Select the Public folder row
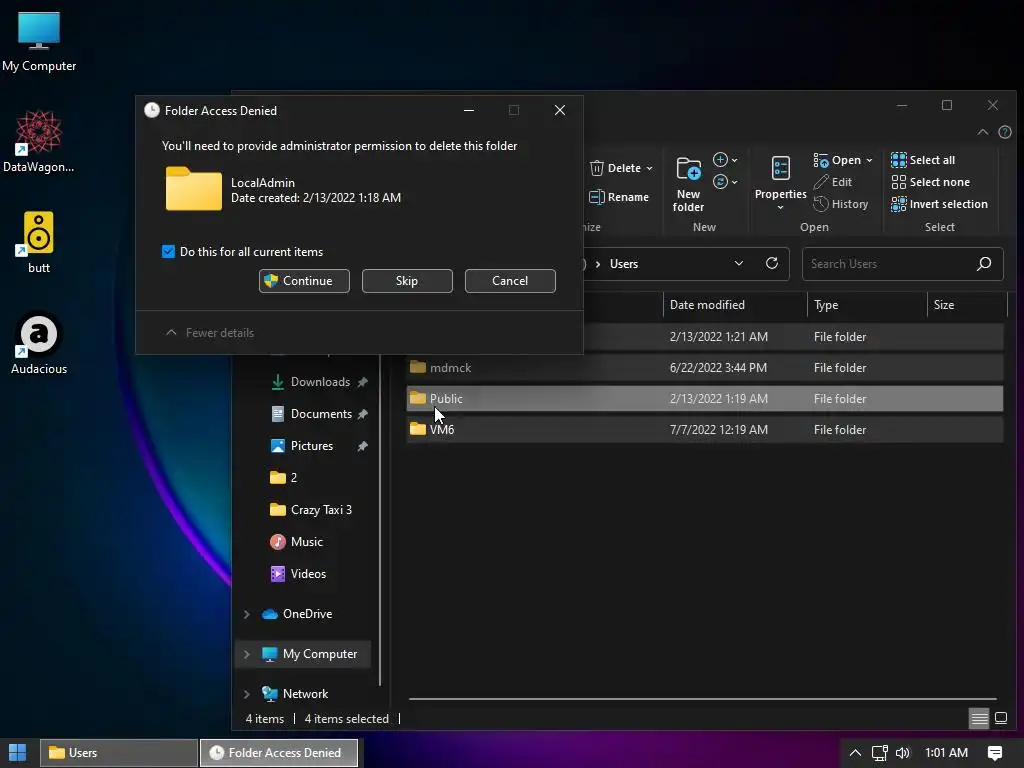The image size is (1024, 768). coord(705,398)
